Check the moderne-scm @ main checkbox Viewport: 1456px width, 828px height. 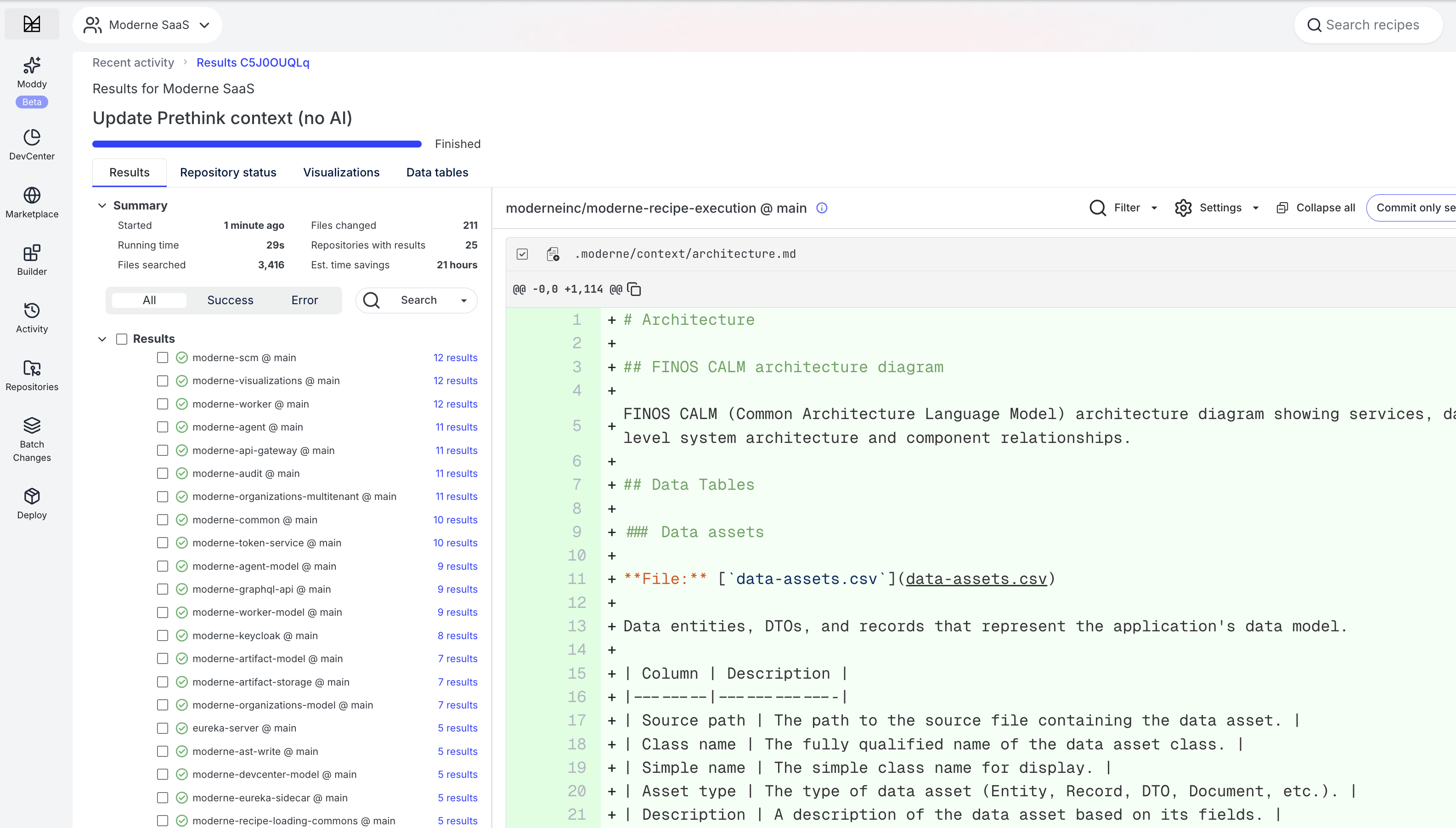point(163,357)
